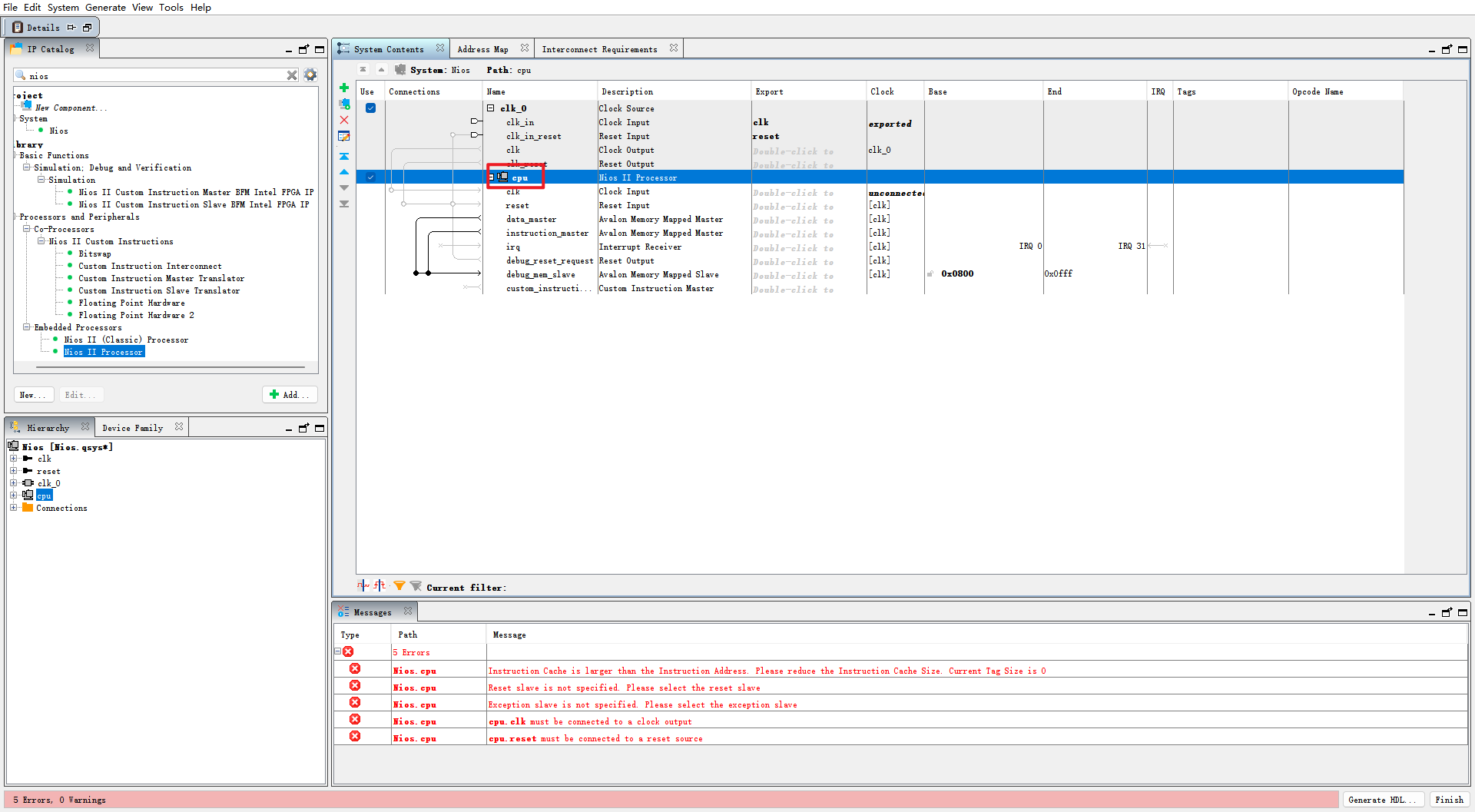Screen dimensions: 1475x812
Task: Select Bitswap custom instruction item
Action: (x=94, y=254)
